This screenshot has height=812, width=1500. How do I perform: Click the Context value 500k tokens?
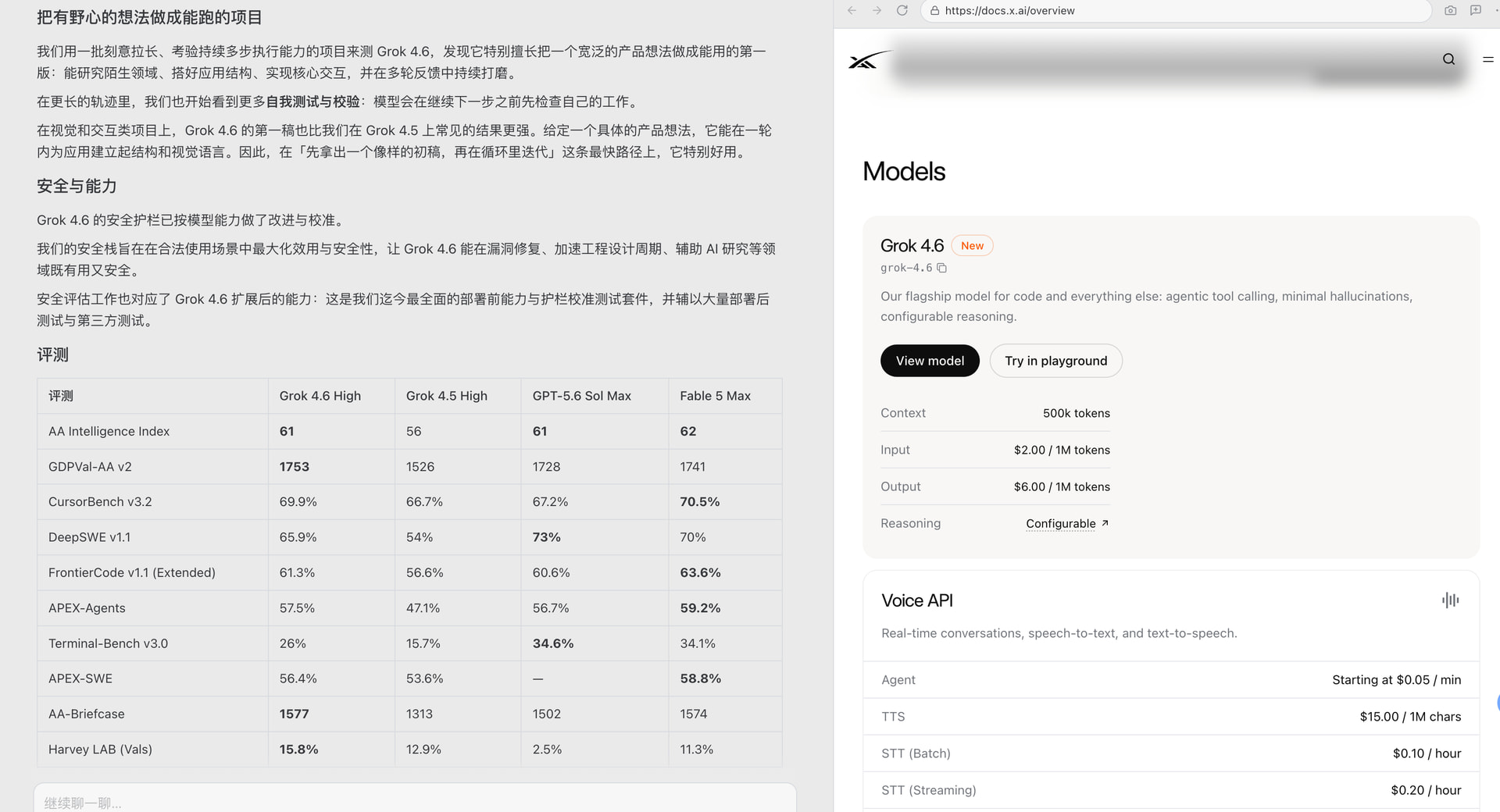tap(1076, 413)
